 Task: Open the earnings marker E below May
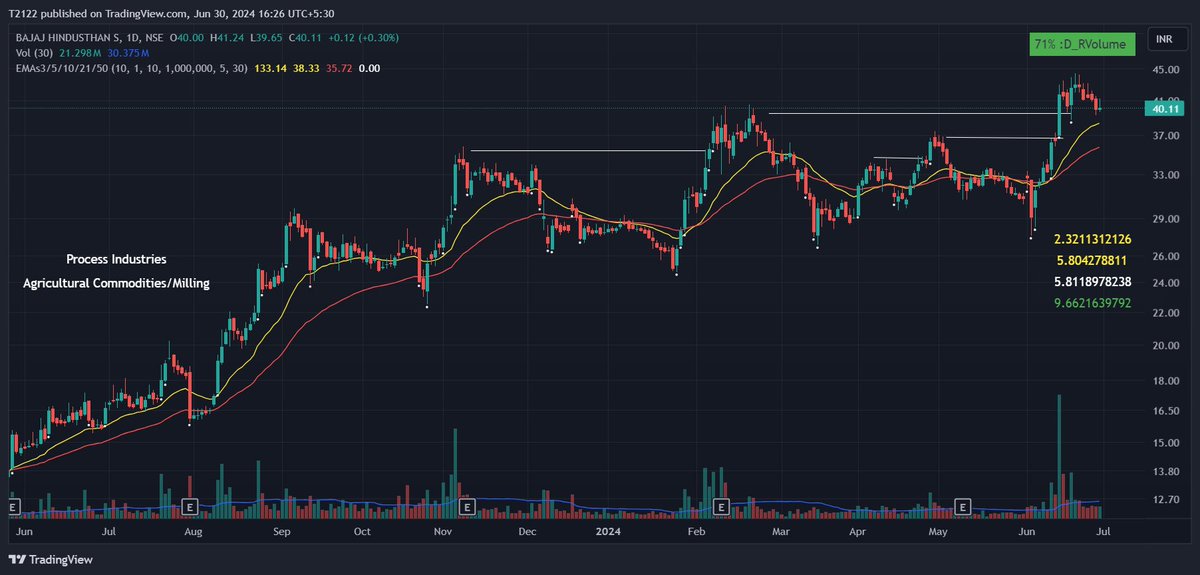[x=963, y=506]
